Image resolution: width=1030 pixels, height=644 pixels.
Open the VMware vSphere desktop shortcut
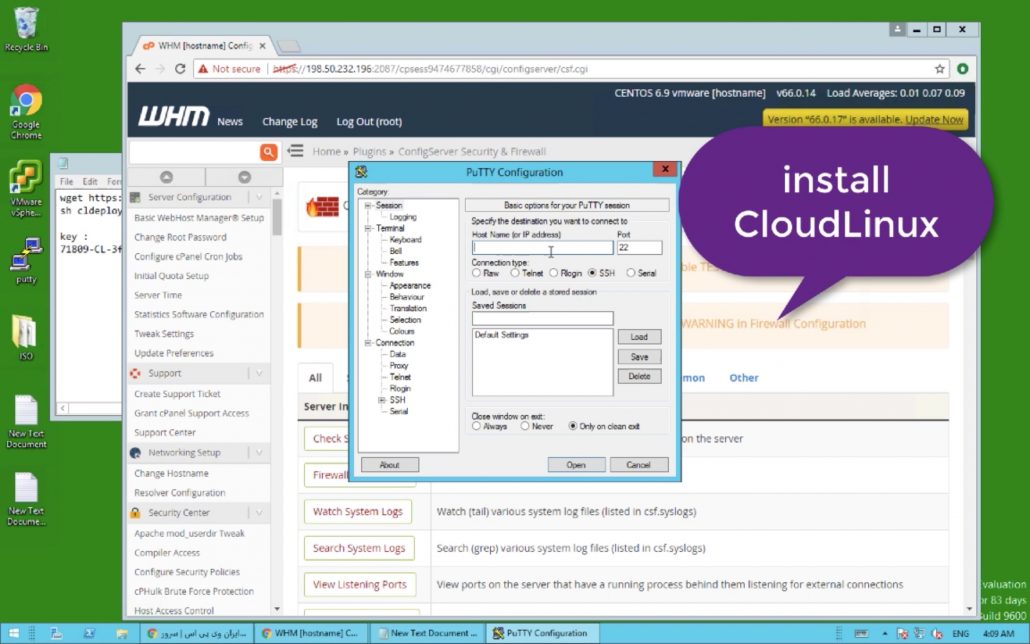pyautogui.click(x=26, y=186)
